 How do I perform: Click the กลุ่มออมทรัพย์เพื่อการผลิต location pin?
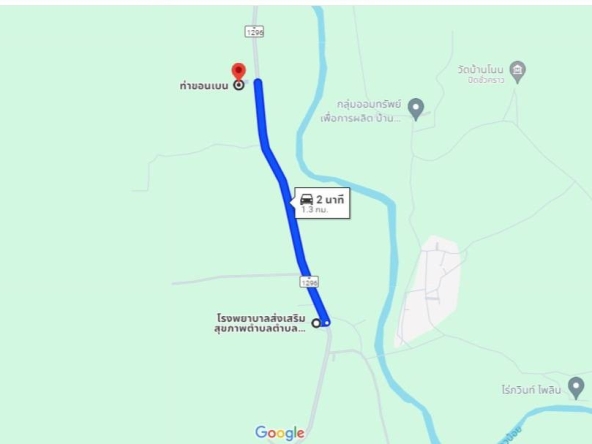point(416,109)
